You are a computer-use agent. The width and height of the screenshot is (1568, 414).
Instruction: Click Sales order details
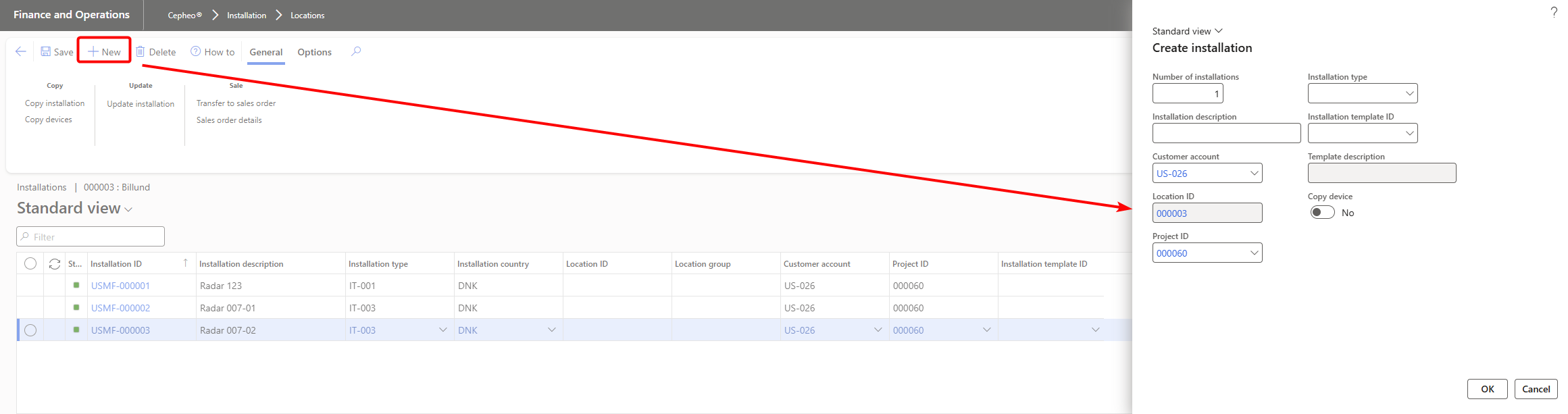[x=229, y=120]
